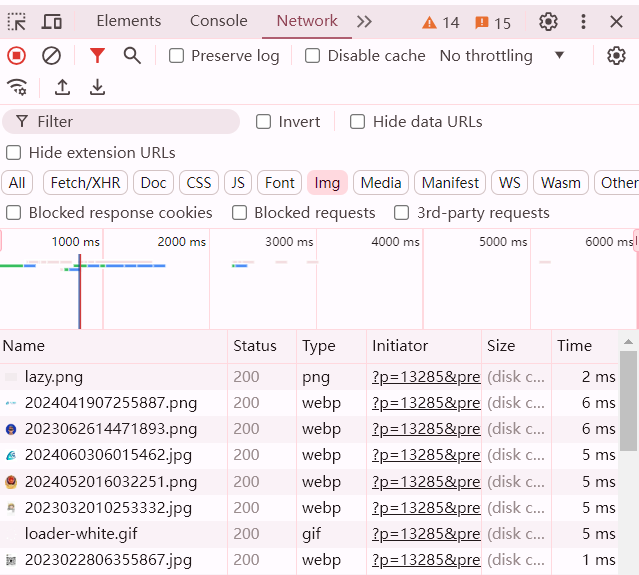Check the Disable cache option
639x575 pixels.
[313, 56]
